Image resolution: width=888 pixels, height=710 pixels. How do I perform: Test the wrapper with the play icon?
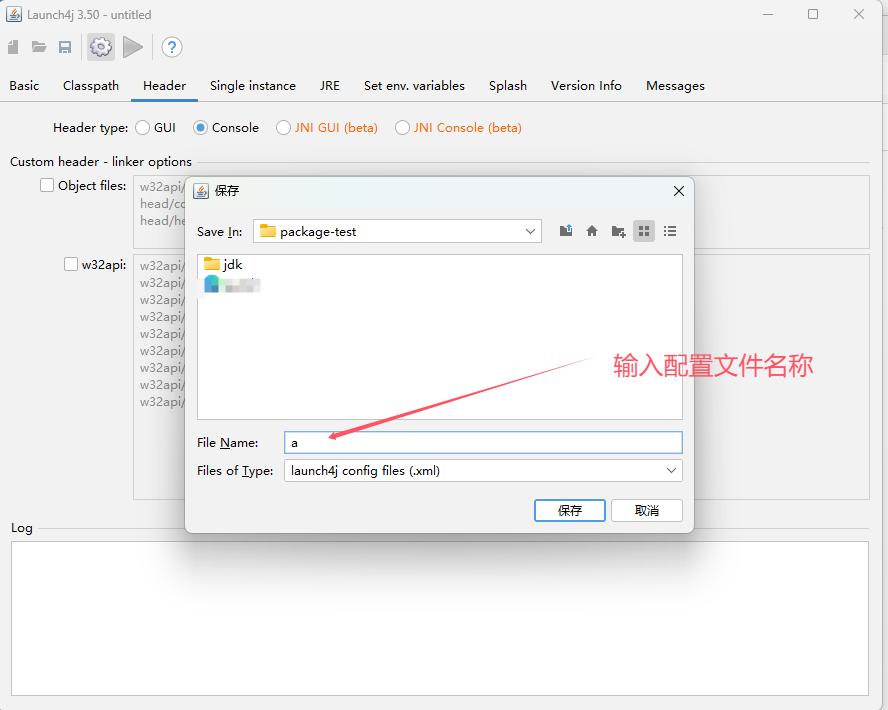(133, 47)
